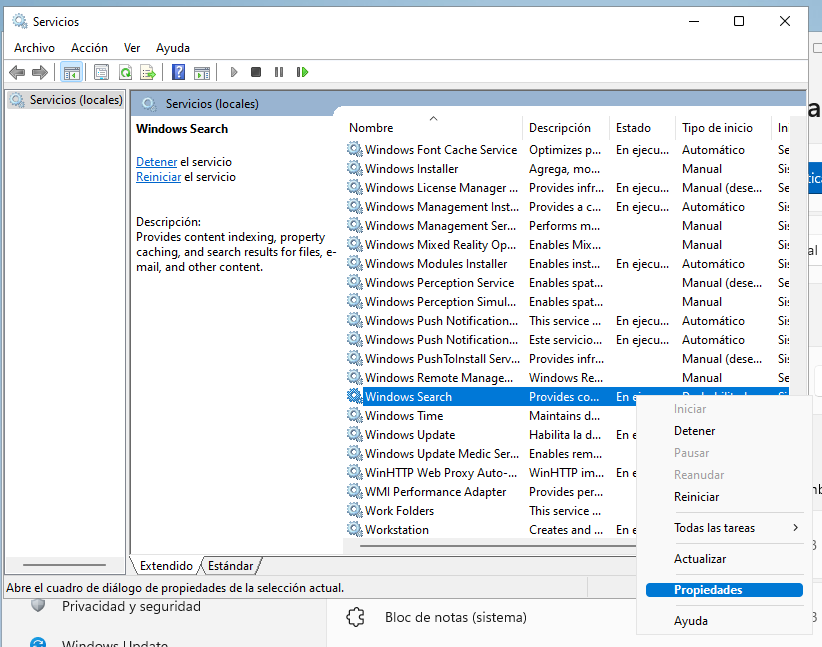Click the gear icon beside Windows Installer
The image size is (822, 647).
(x=355, y=168)
